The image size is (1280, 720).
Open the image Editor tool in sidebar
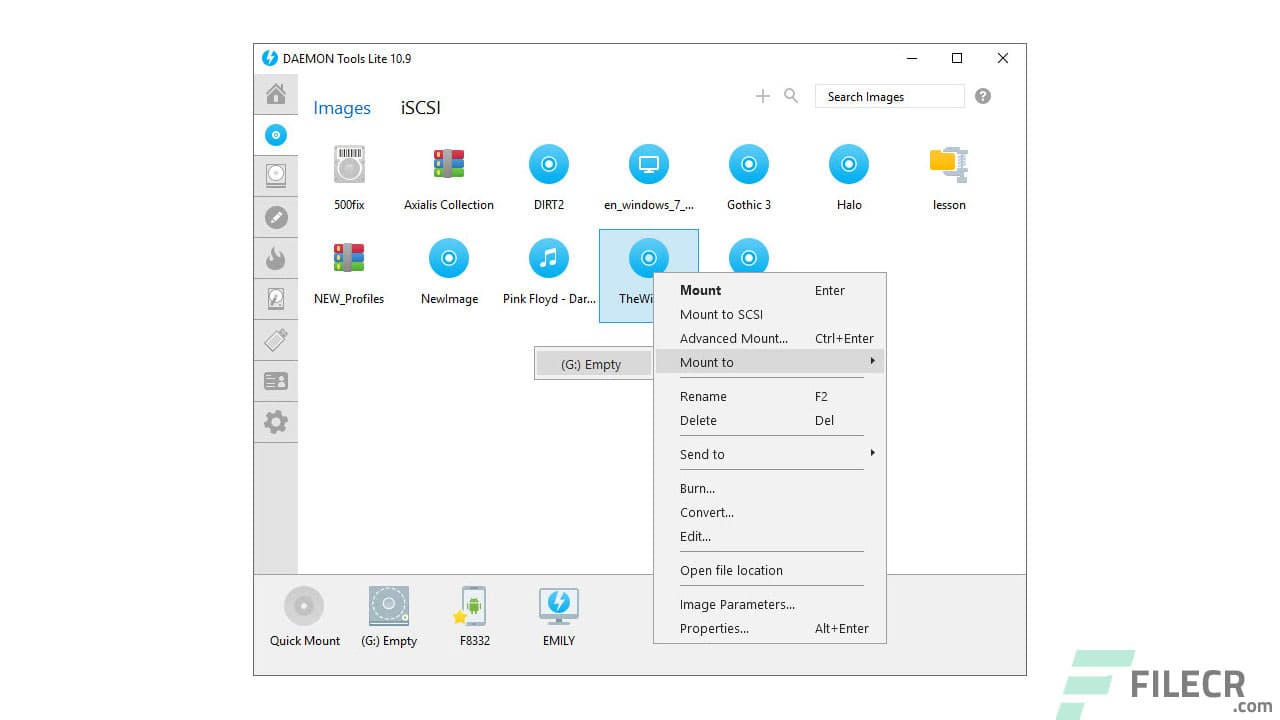276,216
